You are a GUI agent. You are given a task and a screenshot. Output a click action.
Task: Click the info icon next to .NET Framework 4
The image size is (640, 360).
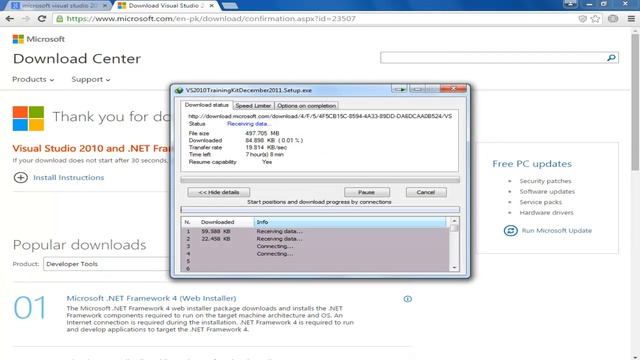[407, 299]
